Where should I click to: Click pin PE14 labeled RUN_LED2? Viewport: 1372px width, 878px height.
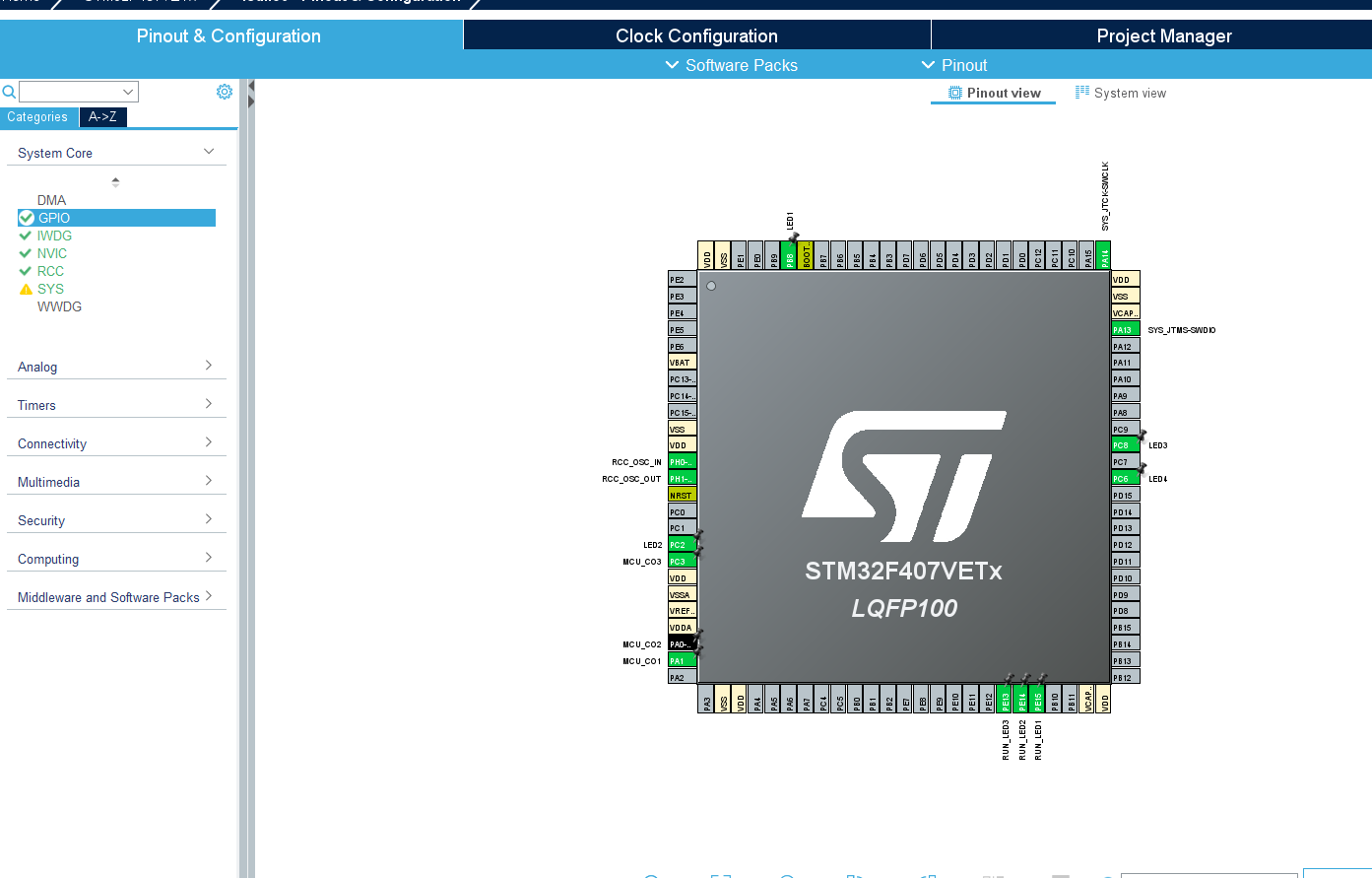(x=1021, y=699)
